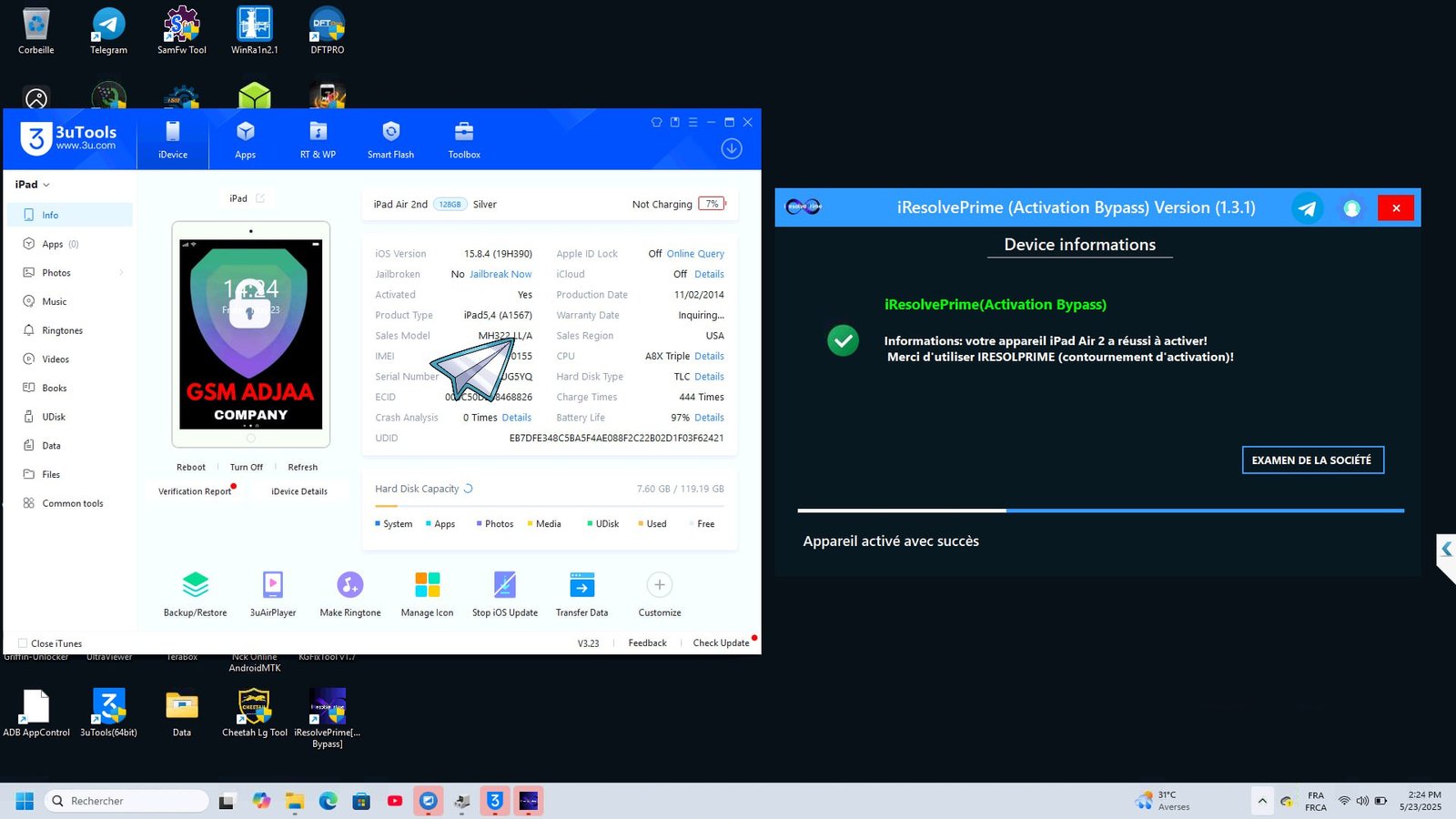1456x819 pixels.
Task: Click the 3uTools skin (shirt) icon in title bar
Action: click(x=656, y=122)
